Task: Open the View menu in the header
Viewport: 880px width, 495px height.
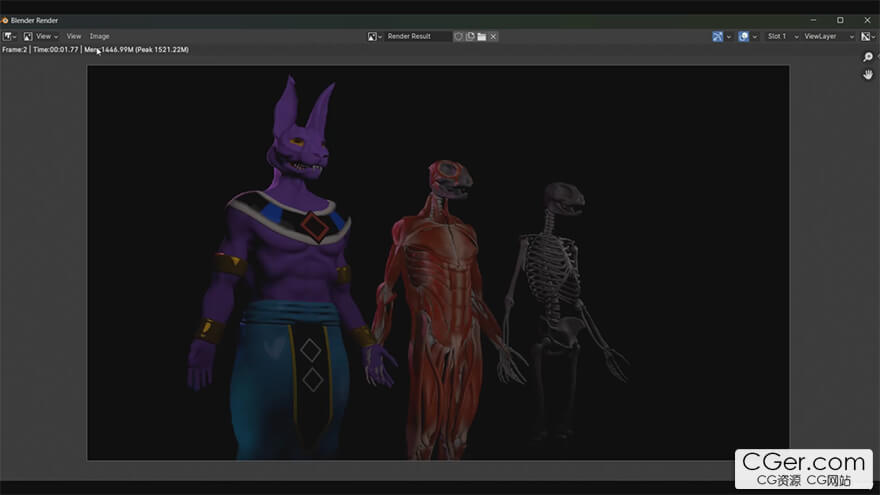Action: [74, 36]
